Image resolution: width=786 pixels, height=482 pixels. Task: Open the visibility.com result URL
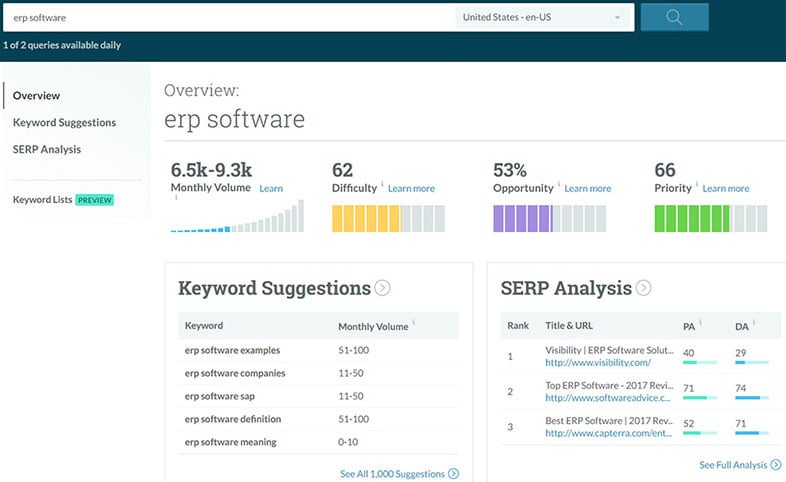(x=598, y=362)
